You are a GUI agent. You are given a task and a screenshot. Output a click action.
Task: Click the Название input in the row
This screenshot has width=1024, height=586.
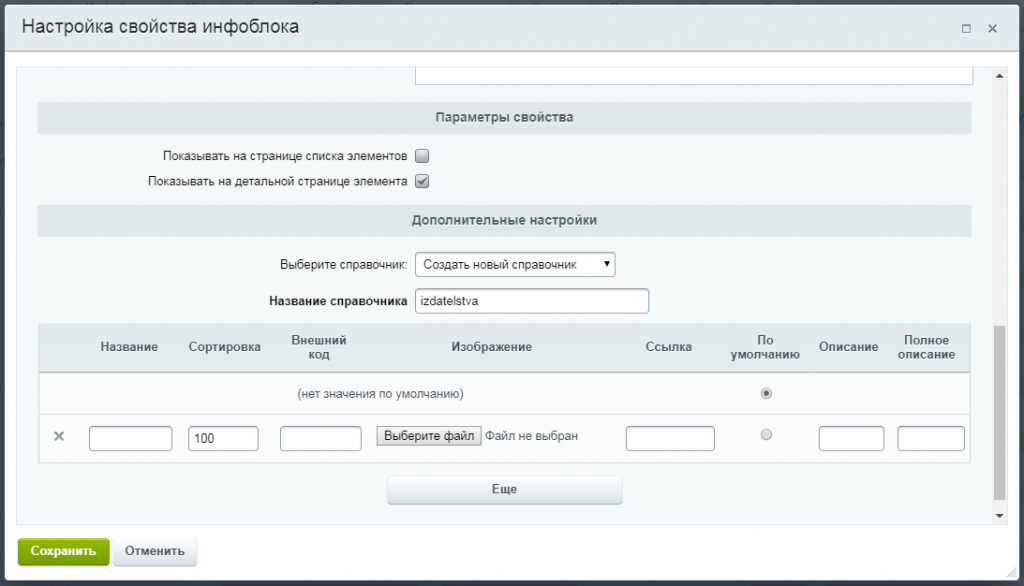tap(131, 438)
